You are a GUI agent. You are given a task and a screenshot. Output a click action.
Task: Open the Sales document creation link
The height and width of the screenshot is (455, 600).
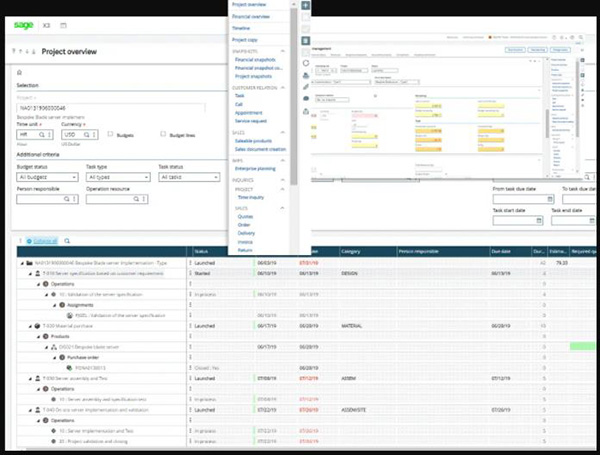261,149
